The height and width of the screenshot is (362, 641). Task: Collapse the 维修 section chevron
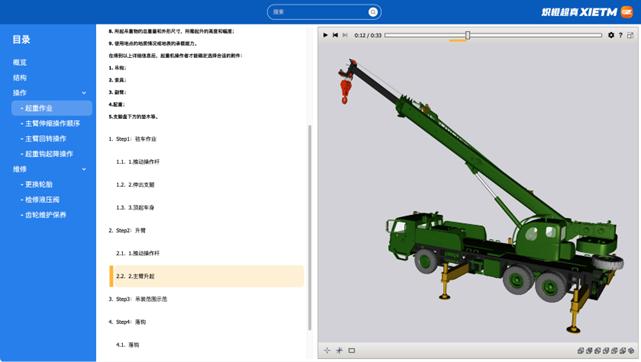pos(84,169)
